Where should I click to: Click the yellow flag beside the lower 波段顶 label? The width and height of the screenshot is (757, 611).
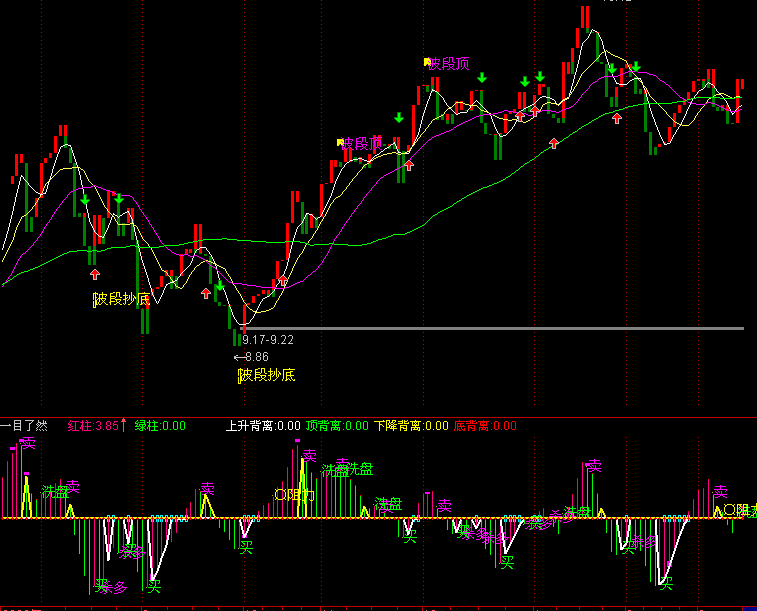click(340, 142)
